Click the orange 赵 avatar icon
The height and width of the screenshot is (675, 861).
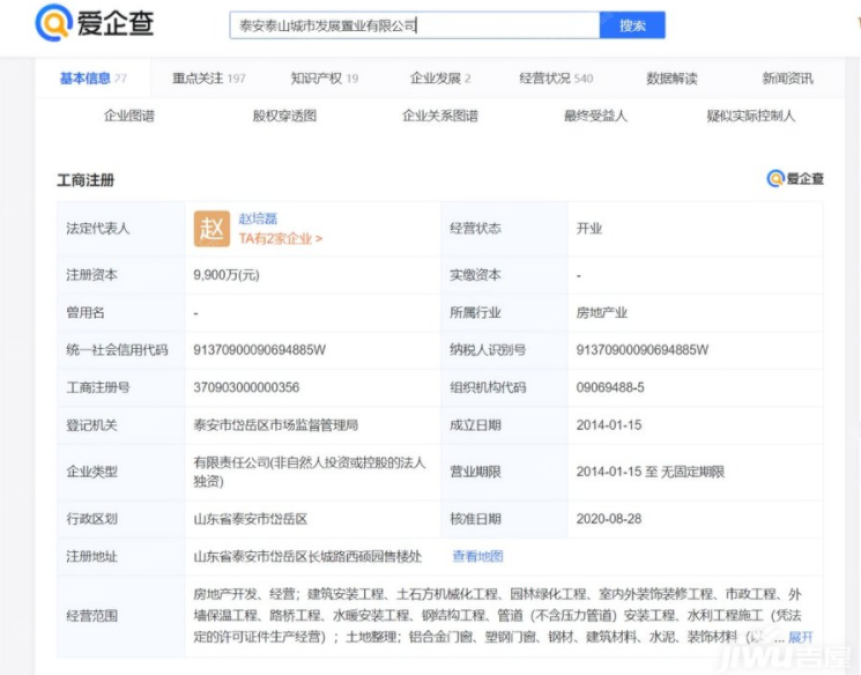point(211,228)
